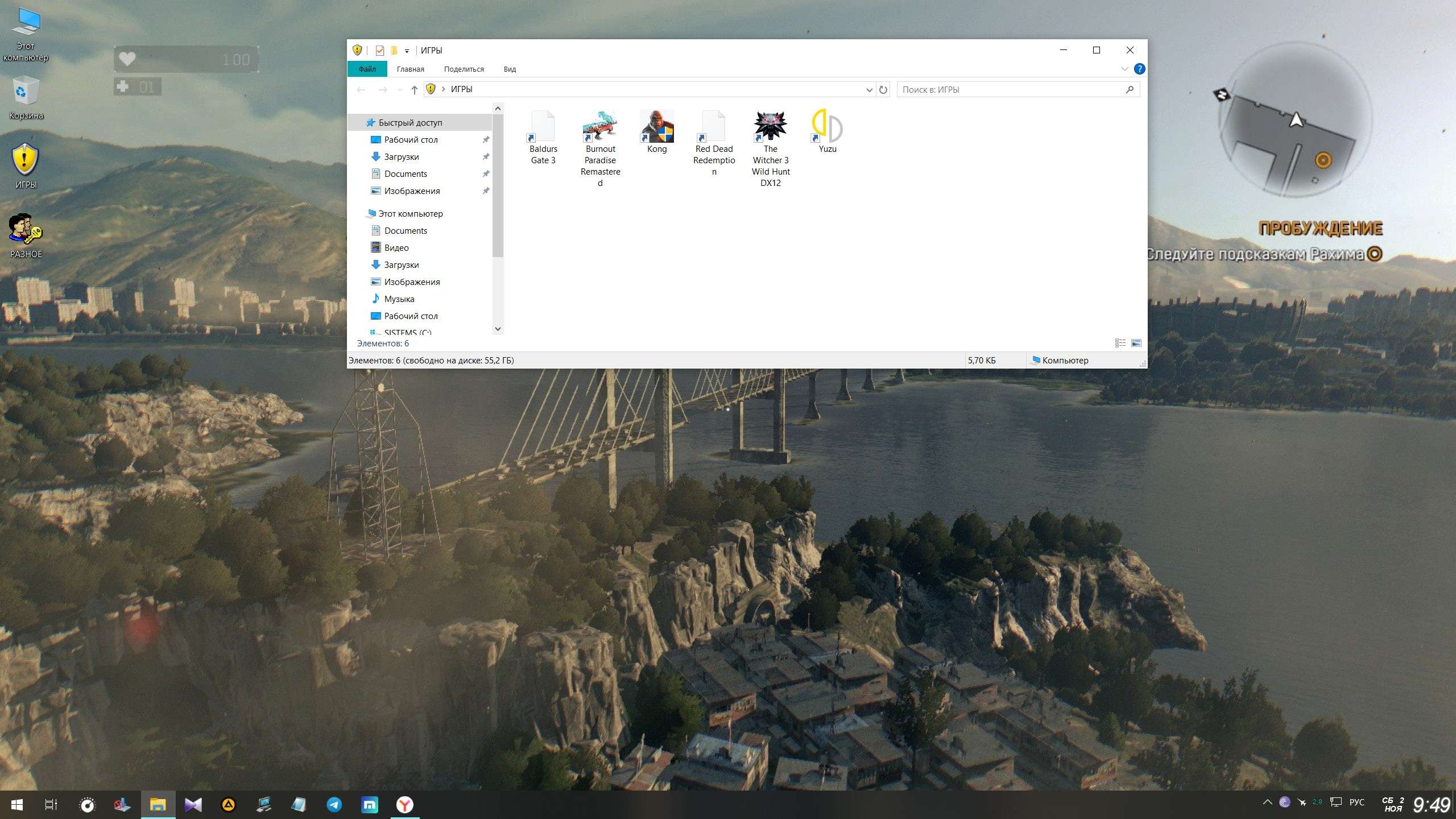
Task: Open the address bar history dropdown
Action: coord(869,89)
